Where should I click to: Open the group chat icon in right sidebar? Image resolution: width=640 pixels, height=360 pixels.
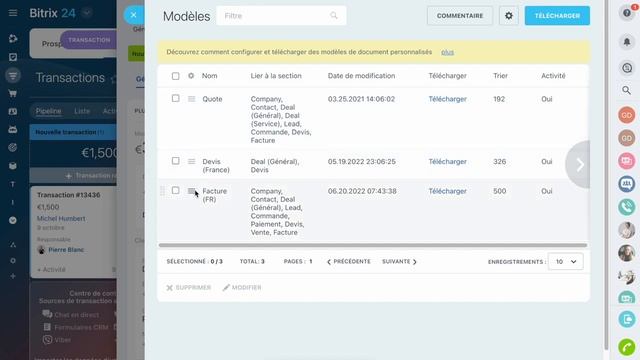(627, 184)
